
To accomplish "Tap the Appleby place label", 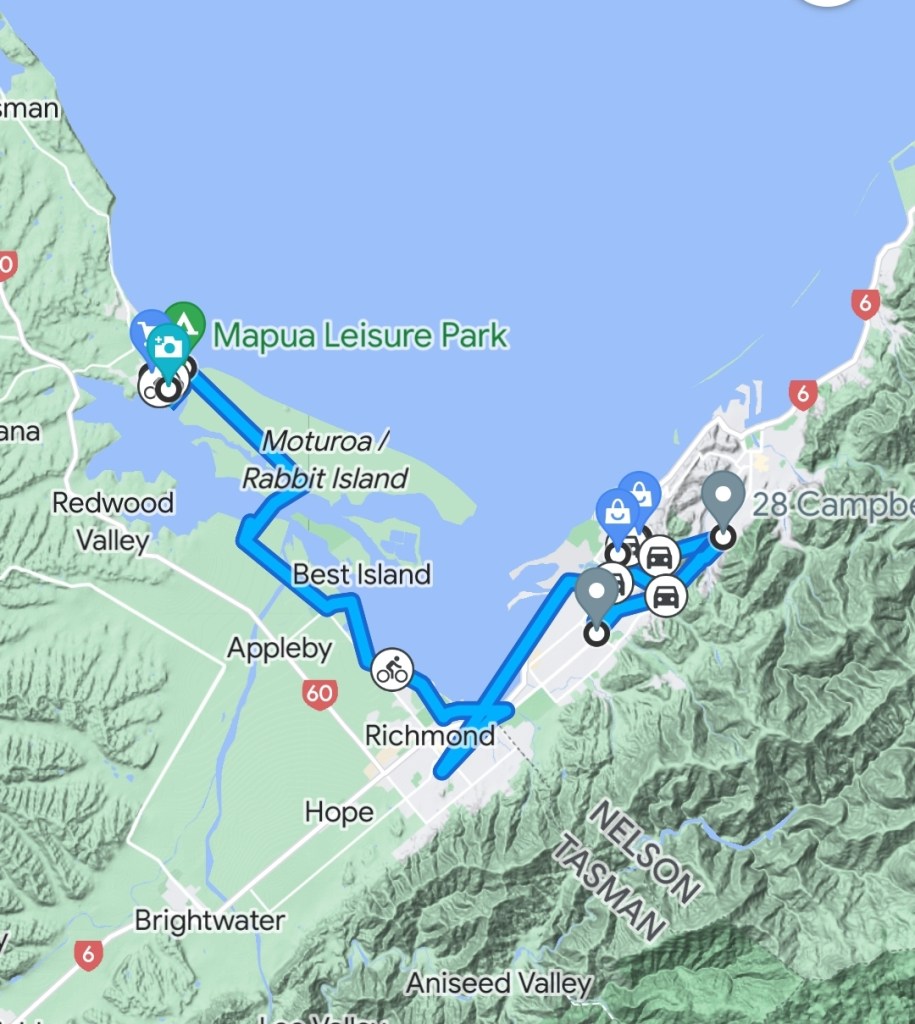I will 280,648.
